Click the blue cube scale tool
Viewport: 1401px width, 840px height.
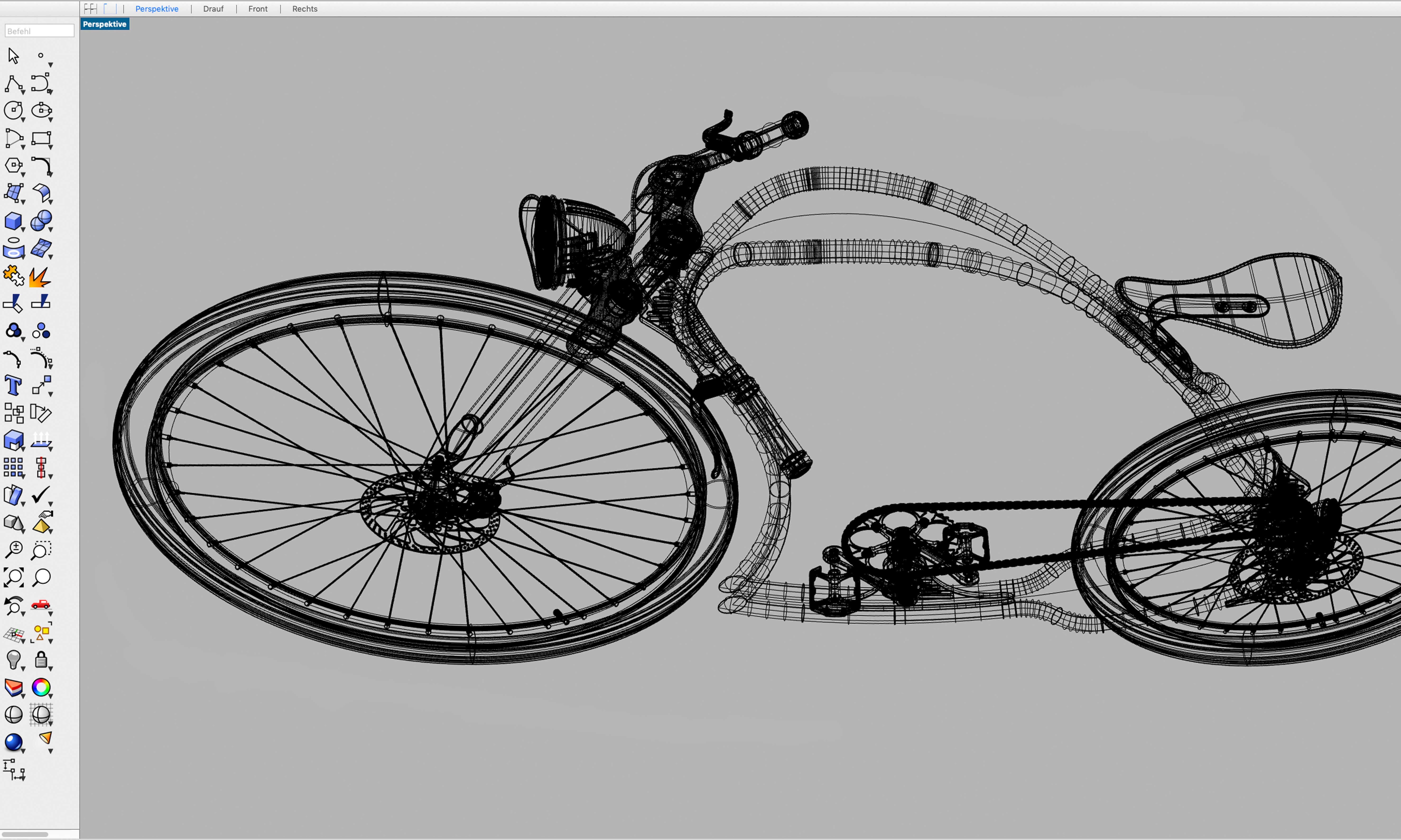(14, 440)
